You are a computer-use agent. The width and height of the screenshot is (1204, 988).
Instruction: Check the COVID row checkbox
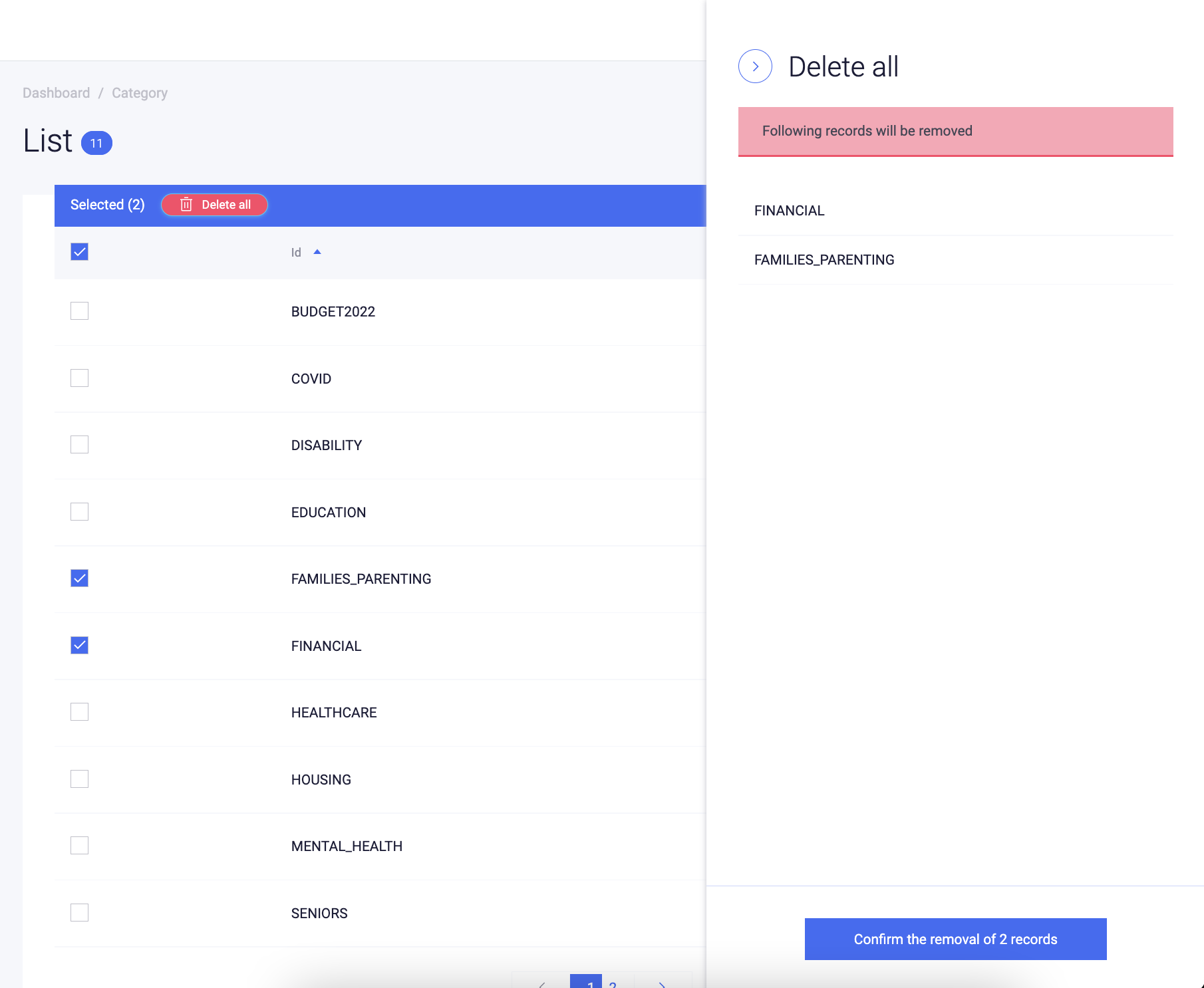pyautogui.click(x=79, y=378)
